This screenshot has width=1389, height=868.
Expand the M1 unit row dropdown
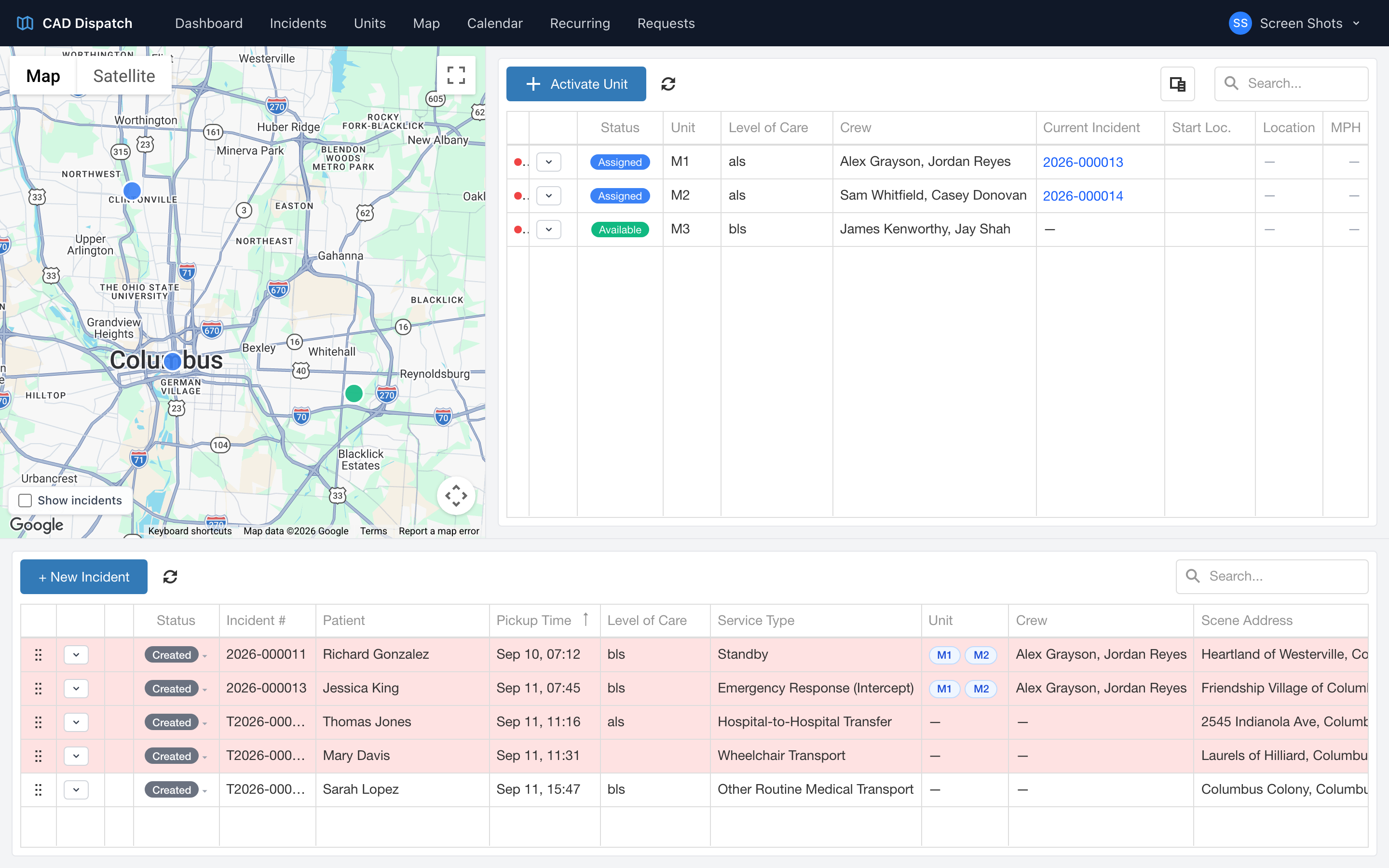549,162
